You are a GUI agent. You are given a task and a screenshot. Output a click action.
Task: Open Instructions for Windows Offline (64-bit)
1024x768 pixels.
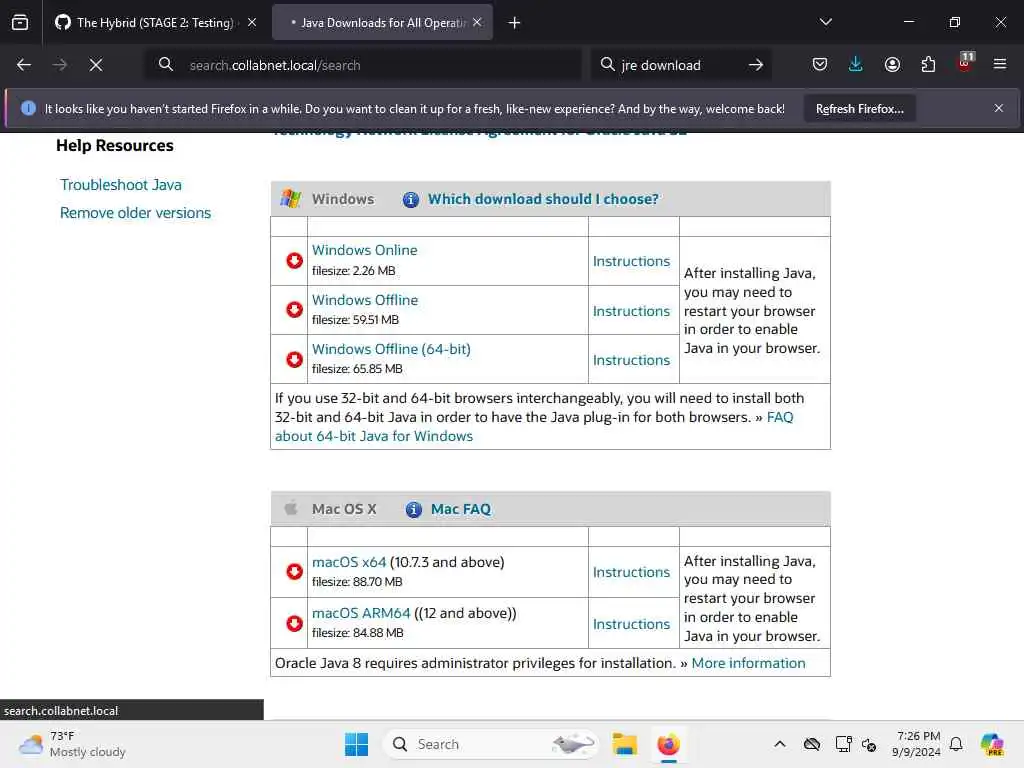pos(631,360)
